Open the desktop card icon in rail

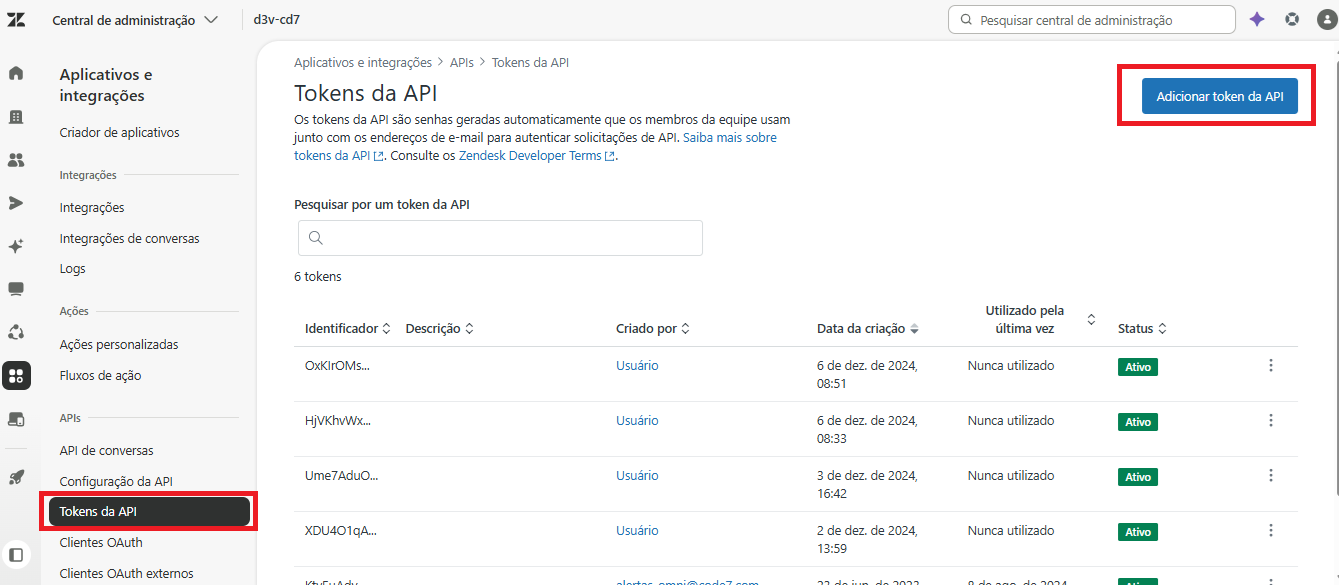[16, 419]
